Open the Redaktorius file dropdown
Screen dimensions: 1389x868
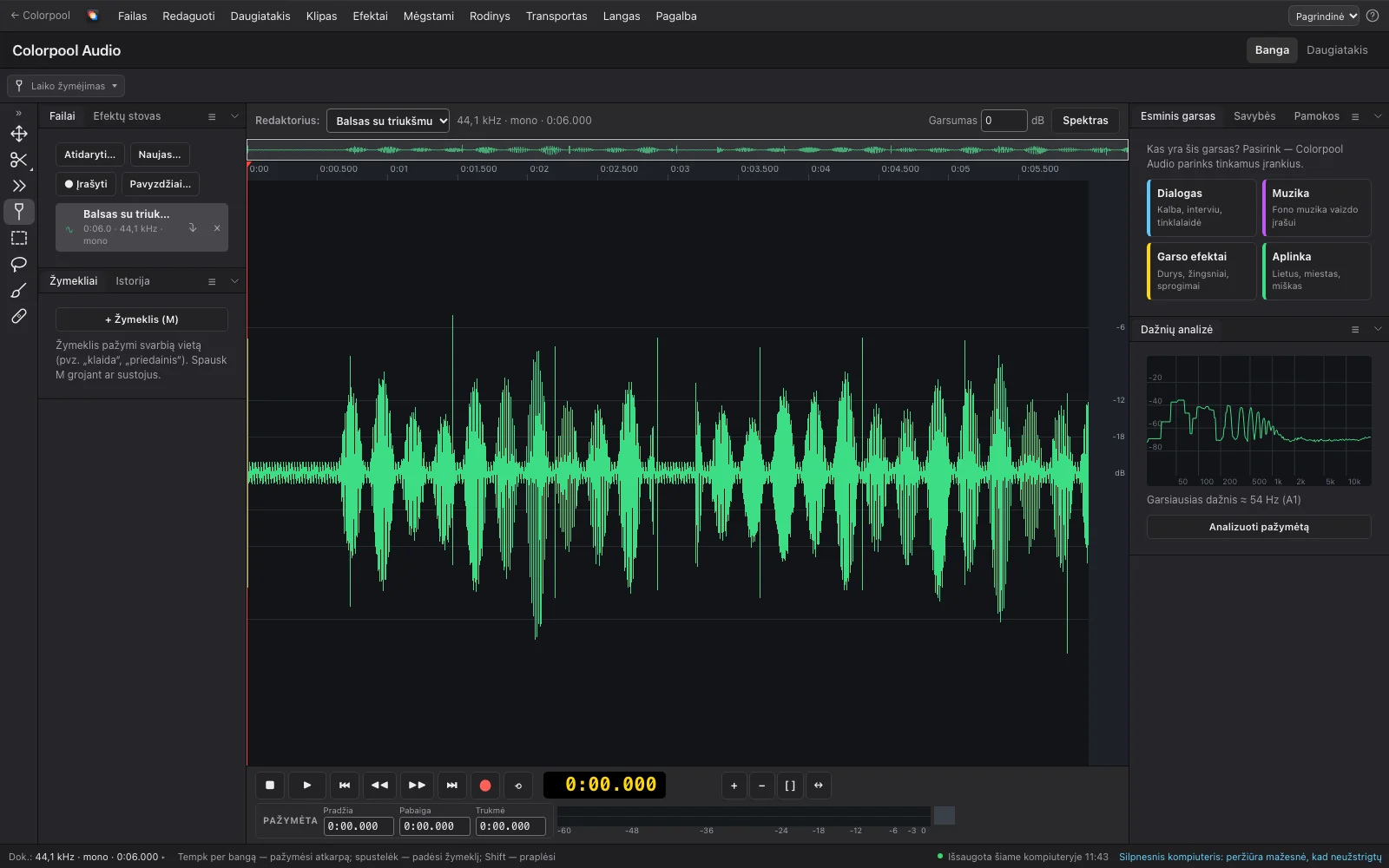(388, 121)
